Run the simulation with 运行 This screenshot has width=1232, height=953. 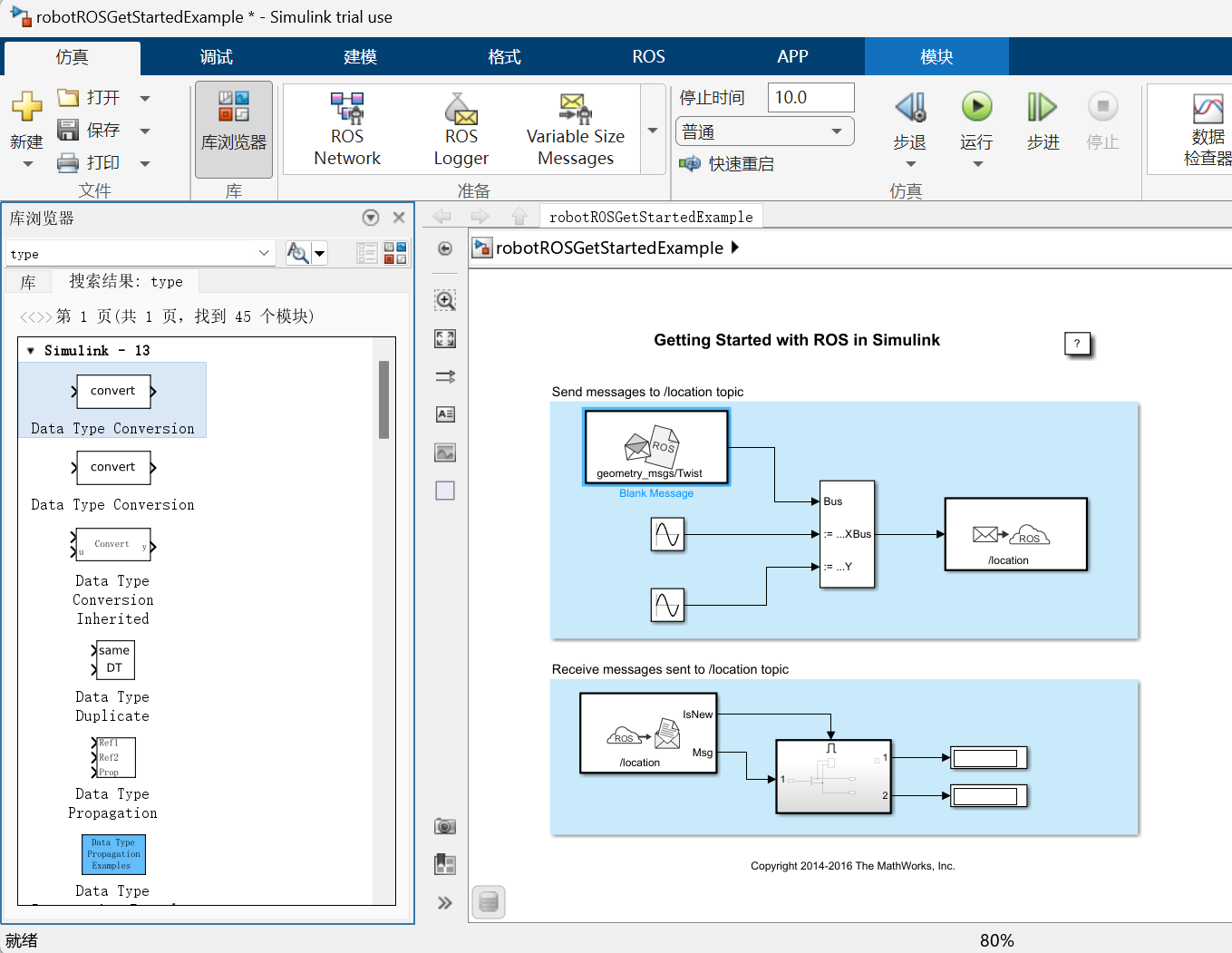click(x=977, y=107)
